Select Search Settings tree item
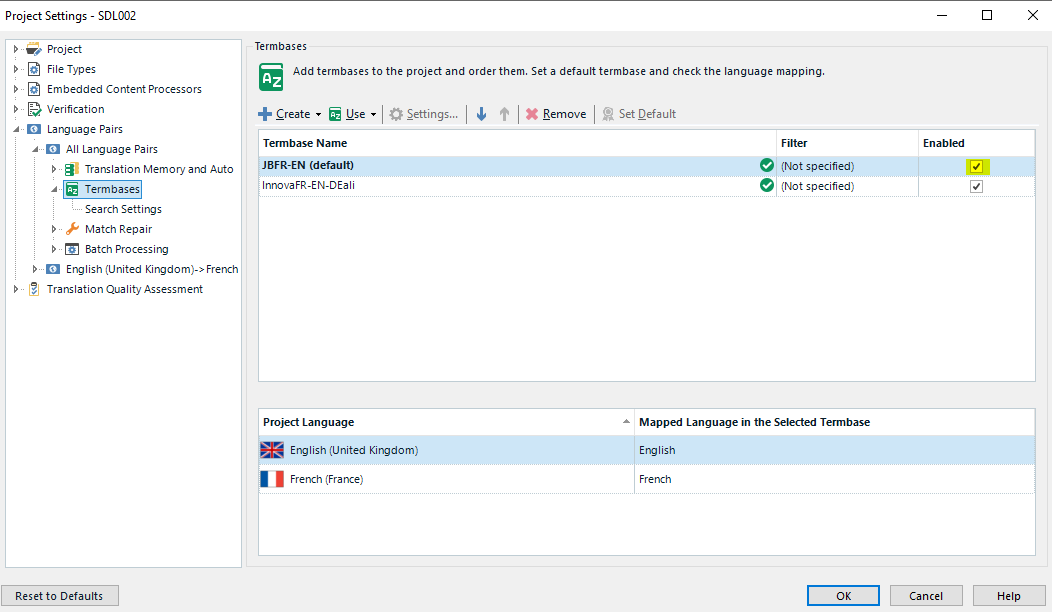The image size is (1052, 612). (x=123, y=209)
